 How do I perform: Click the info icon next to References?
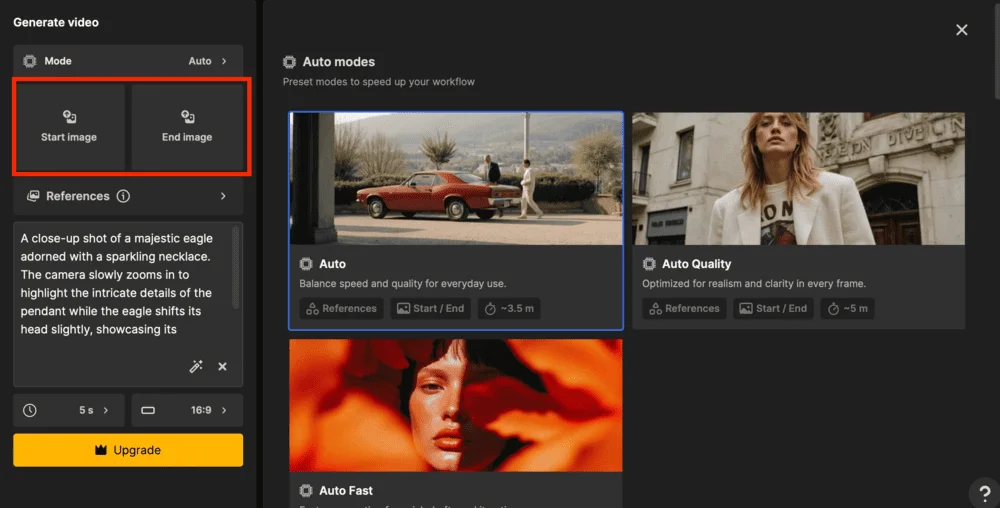(x=123, y=196)
